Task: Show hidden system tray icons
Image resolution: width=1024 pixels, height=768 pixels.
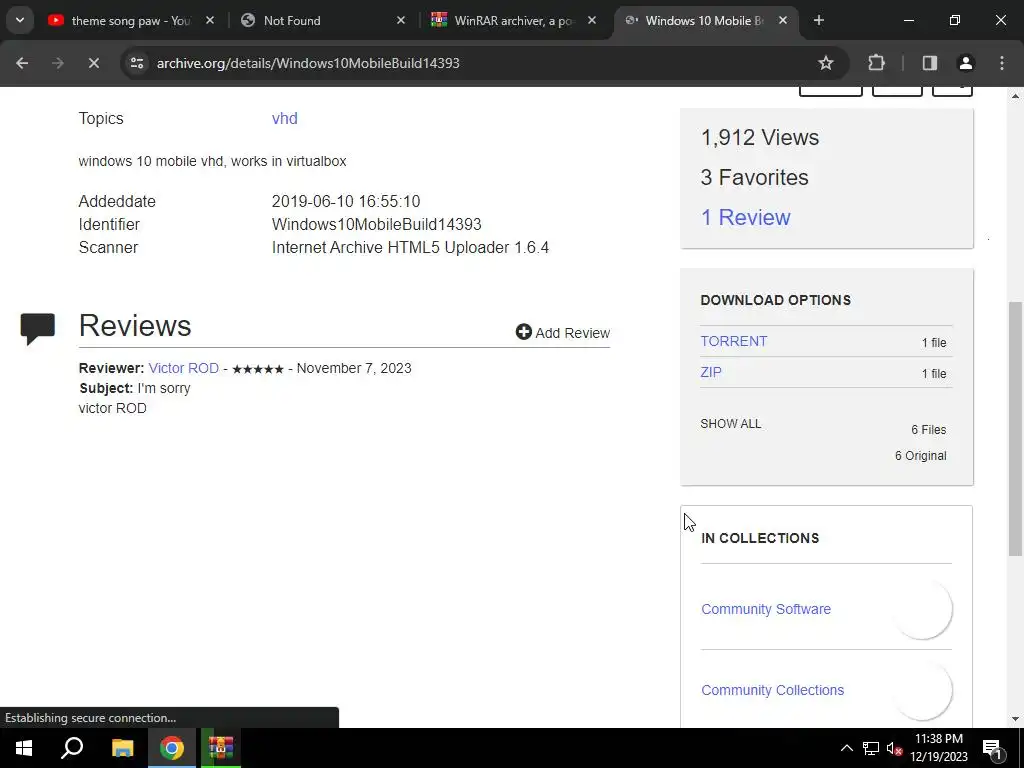Action: [x=846, y=748]
